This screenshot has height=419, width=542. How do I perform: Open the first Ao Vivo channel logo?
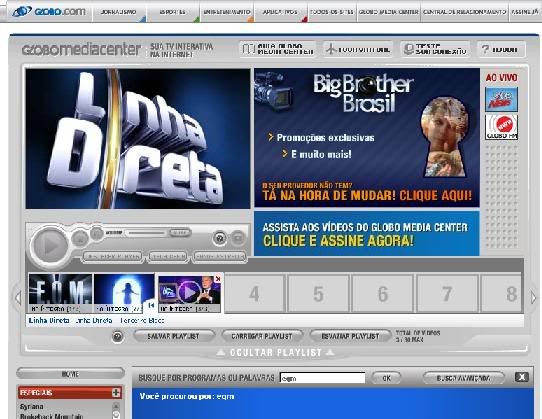(x=501, y=100)
